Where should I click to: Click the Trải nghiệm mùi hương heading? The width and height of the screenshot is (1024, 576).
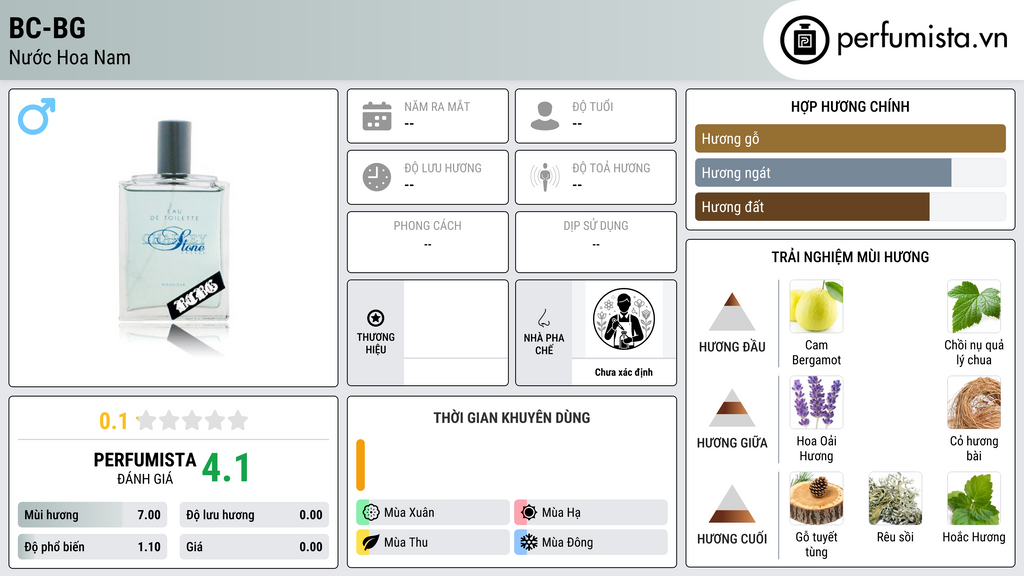click(850, 257)
